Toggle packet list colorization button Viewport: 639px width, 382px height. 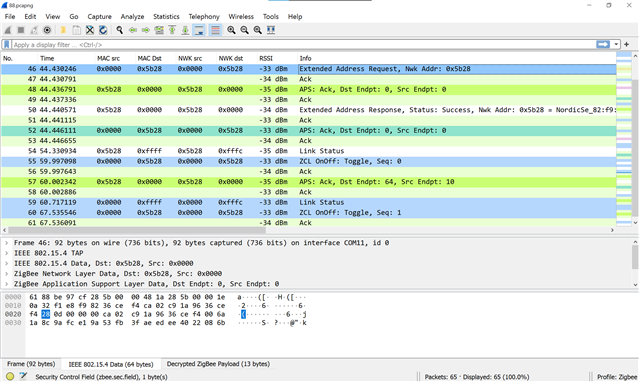[215, 30]
